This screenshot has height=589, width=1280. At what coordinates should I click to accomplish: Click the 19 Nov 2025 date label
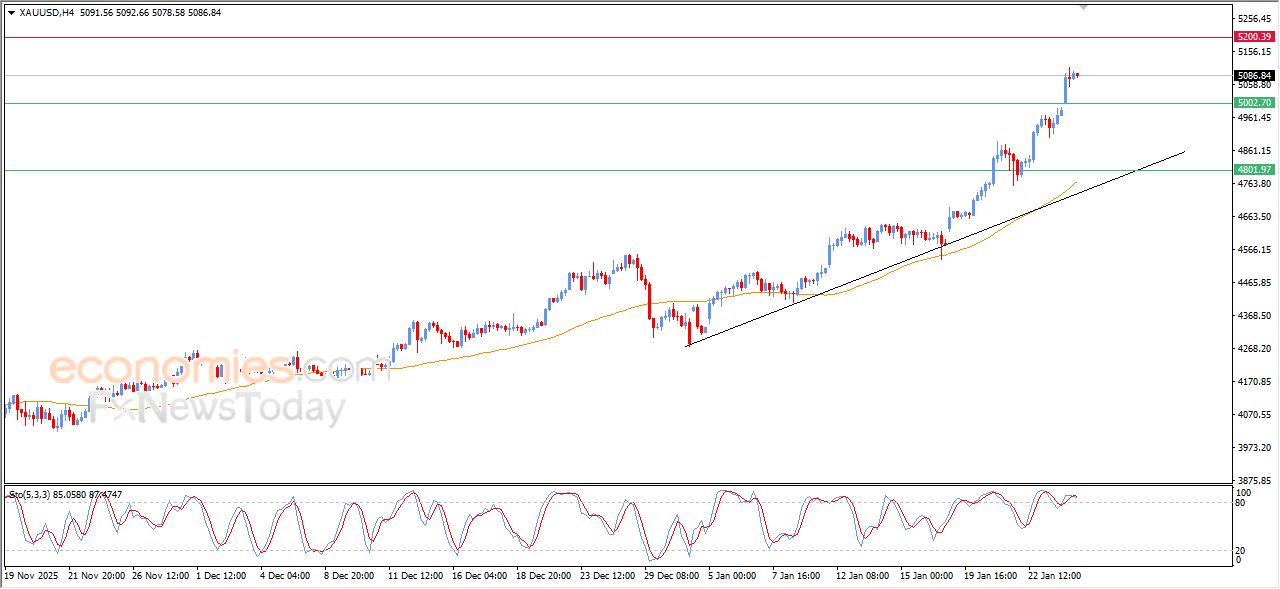[x=31, y=576]
